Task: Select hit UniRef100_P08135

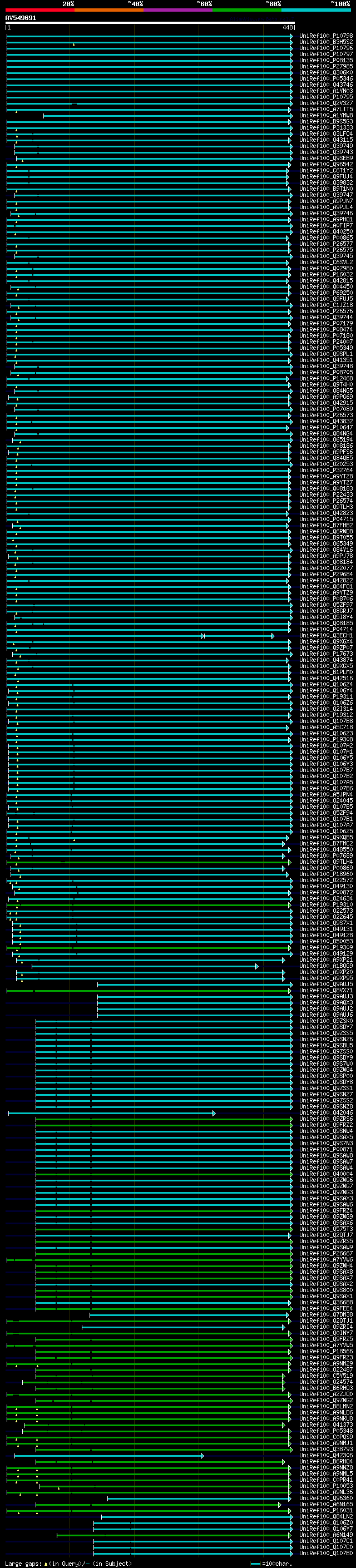Action: (326, 61)
